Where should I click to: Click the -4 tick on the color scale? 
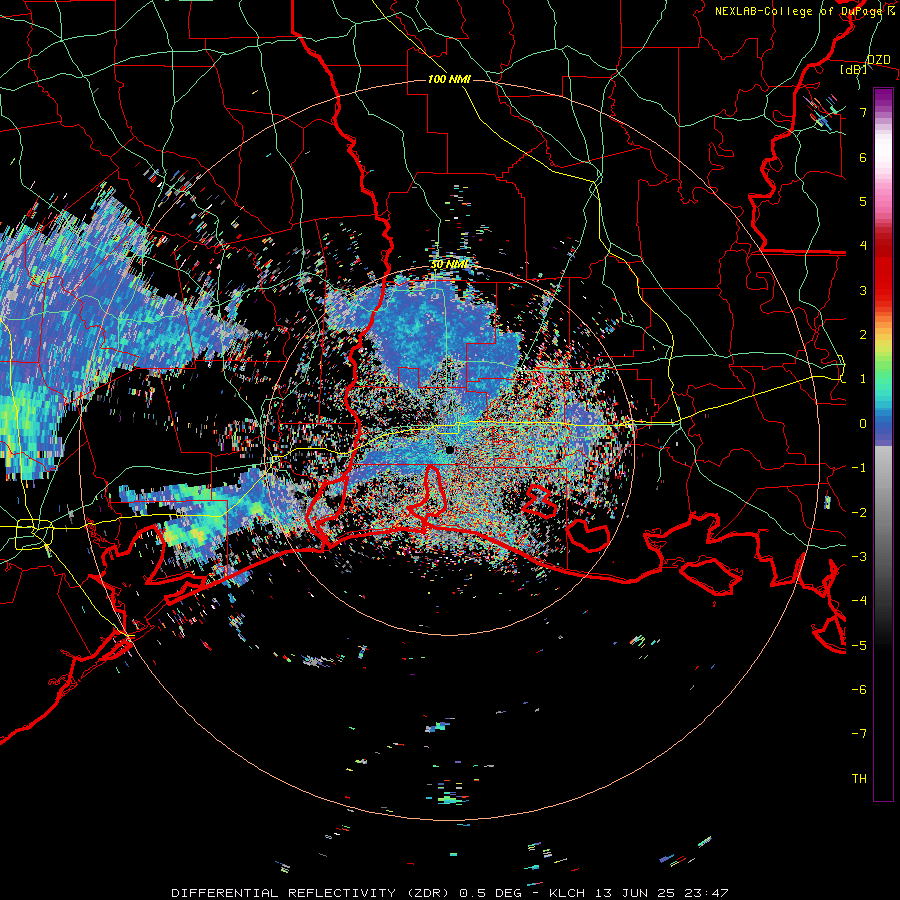click(x=859, y=600)
